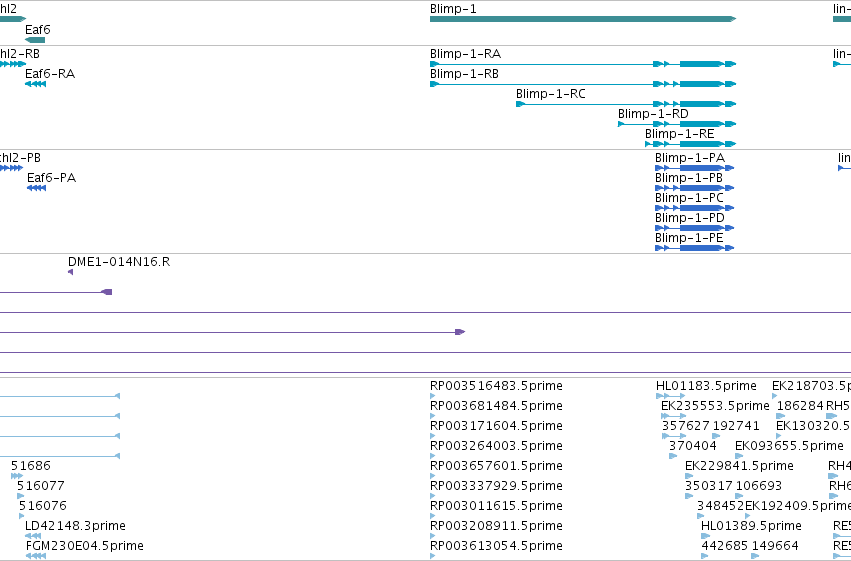851x561 pixels.
Task: Select EST 348452
Action: [721, 506]
